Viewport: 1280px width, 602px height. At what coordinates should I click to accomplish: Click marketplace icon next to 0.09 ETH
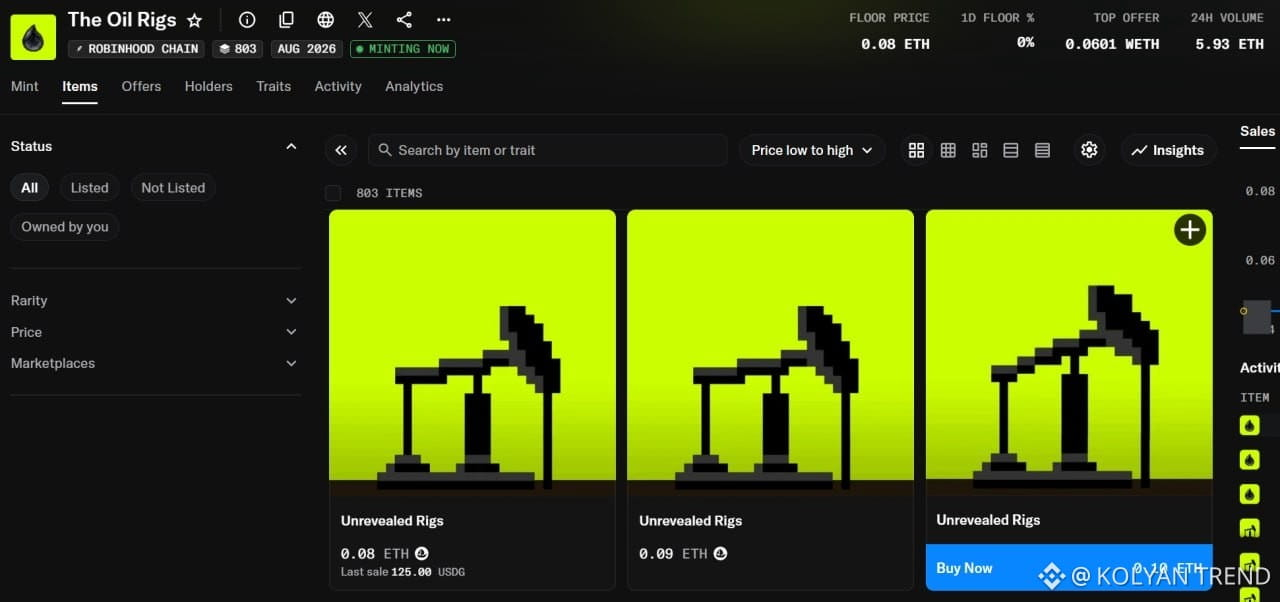pyautogui.click(x=720, y=553)
